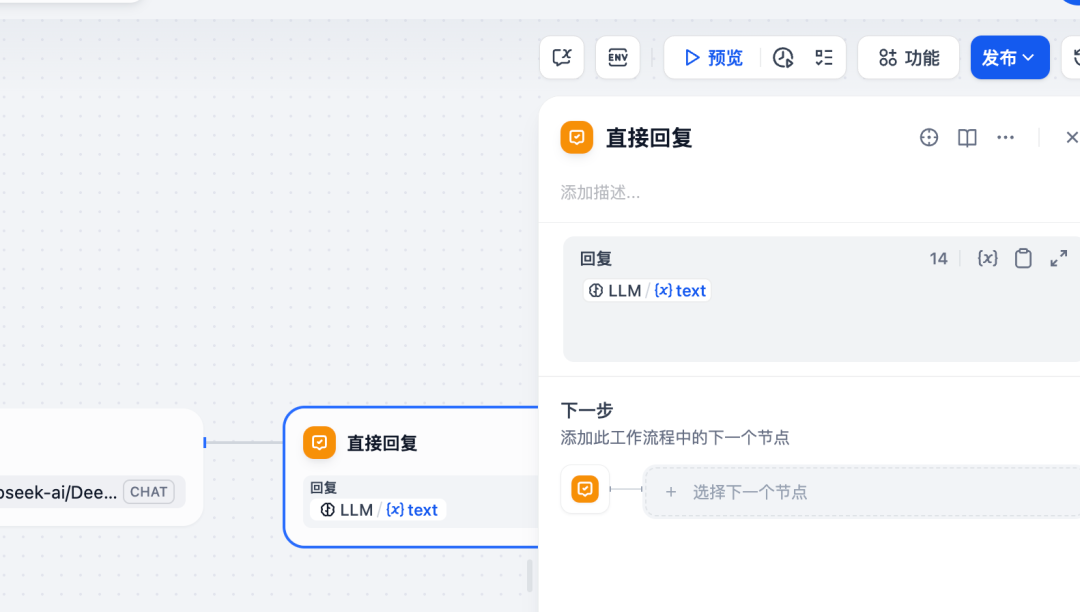The image size is (1080, 612).
Task: Open the ENV environment variables button
Action: click(618, 57)
